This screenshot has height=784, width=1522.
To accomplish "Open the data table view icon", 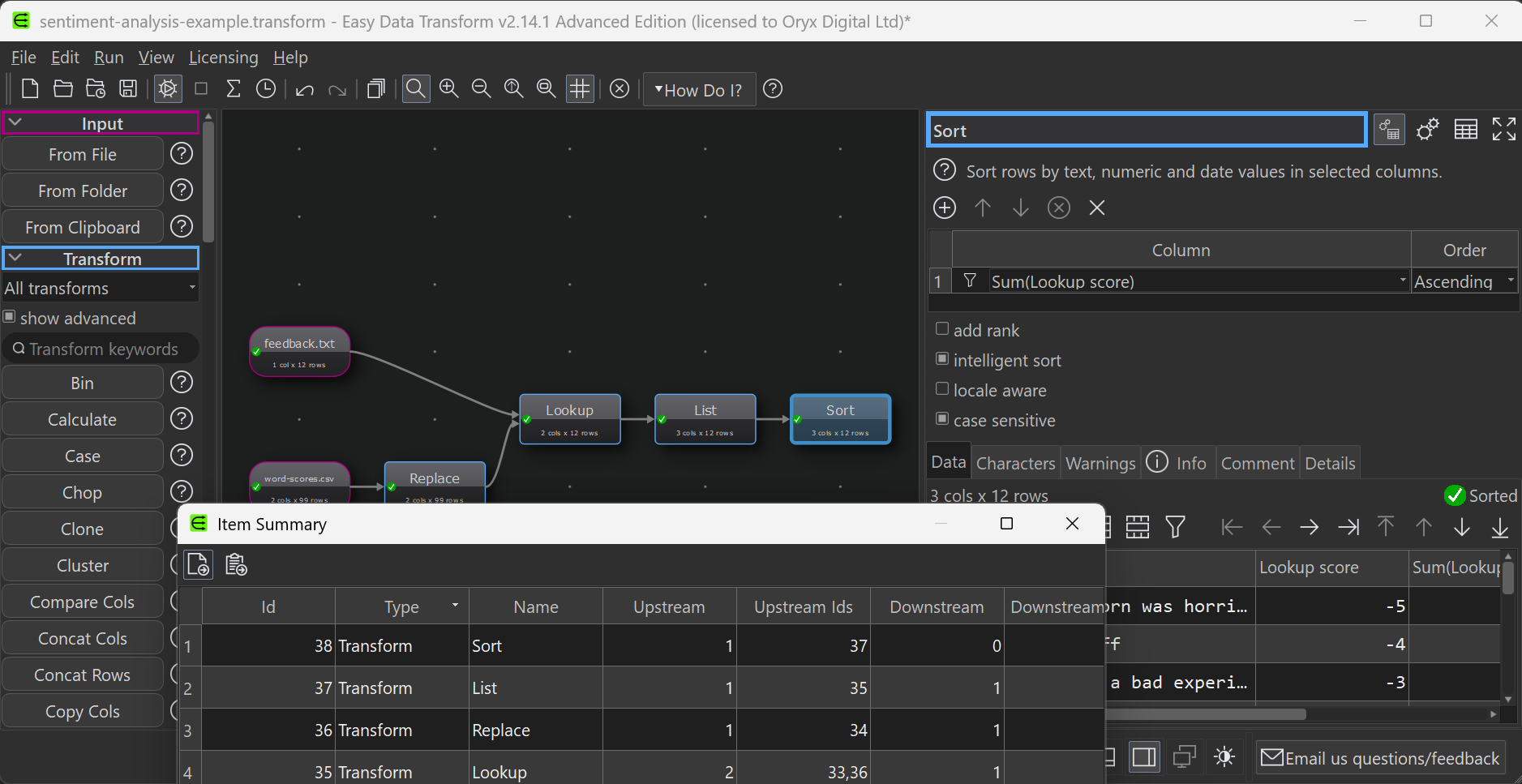I will (1466, 130).
